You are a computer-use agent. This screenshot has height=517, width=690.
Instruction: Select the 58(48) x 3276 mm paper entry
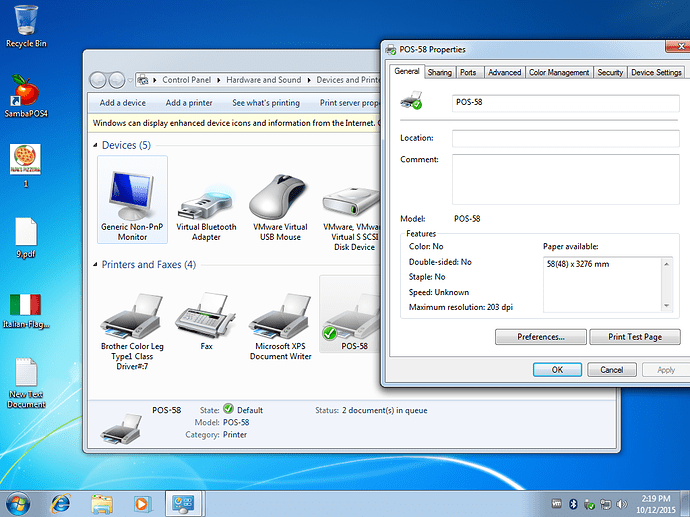tap(578, 264)
